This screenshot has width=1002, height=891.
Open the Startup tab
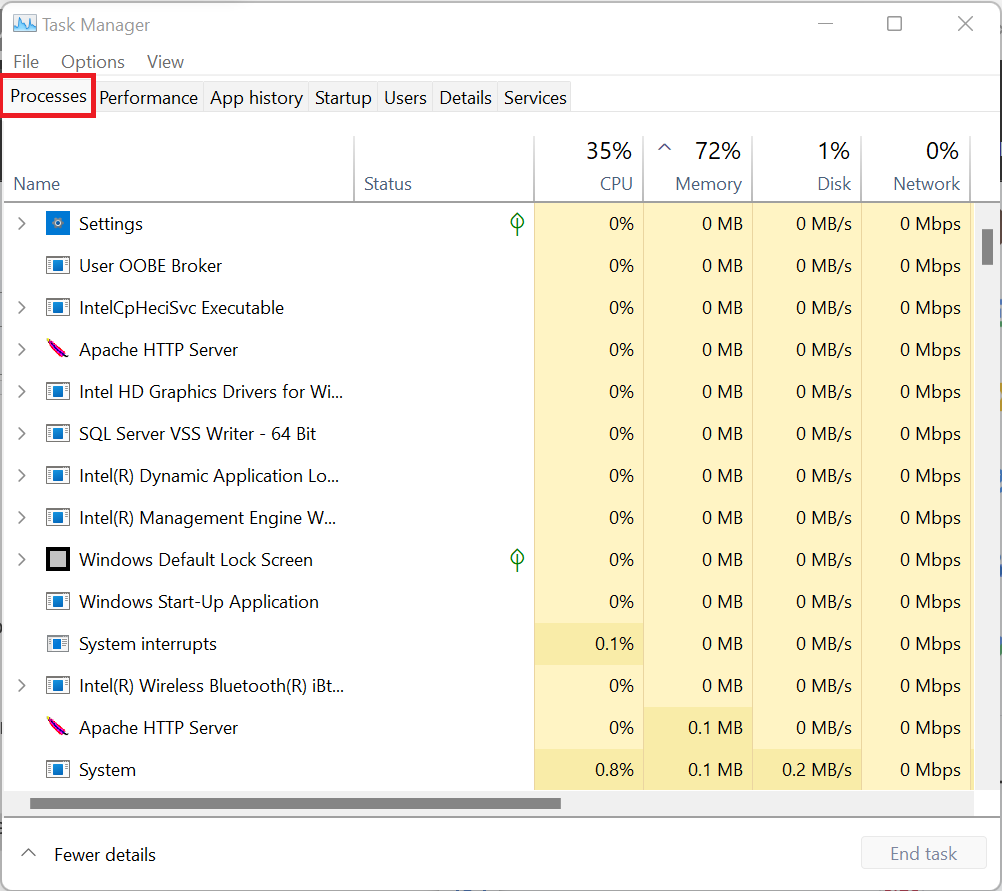coord(343,98)
